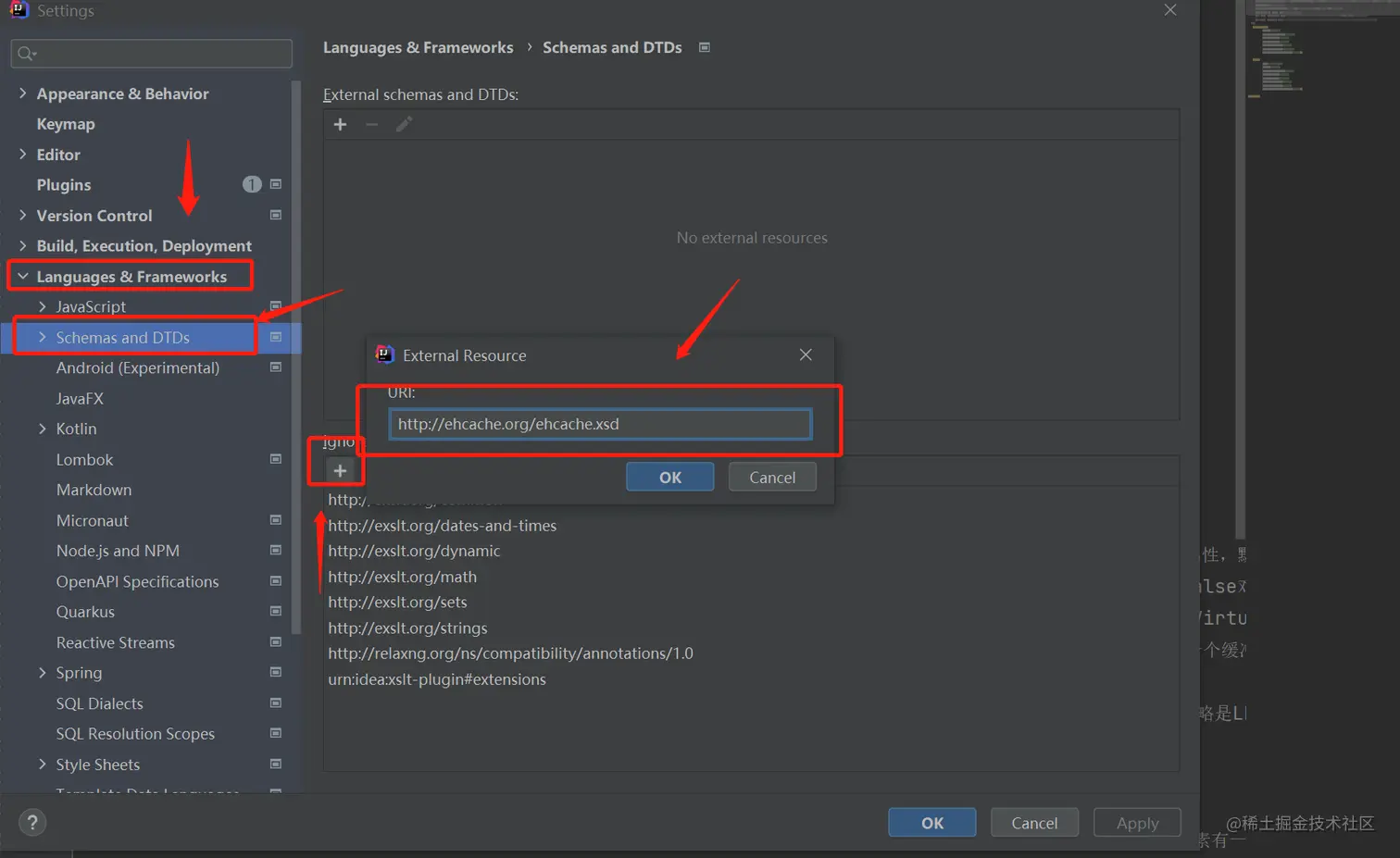Screen dimensions: 1400x858
Task: Click the ignored schemas plus icon
Action: 340,471
